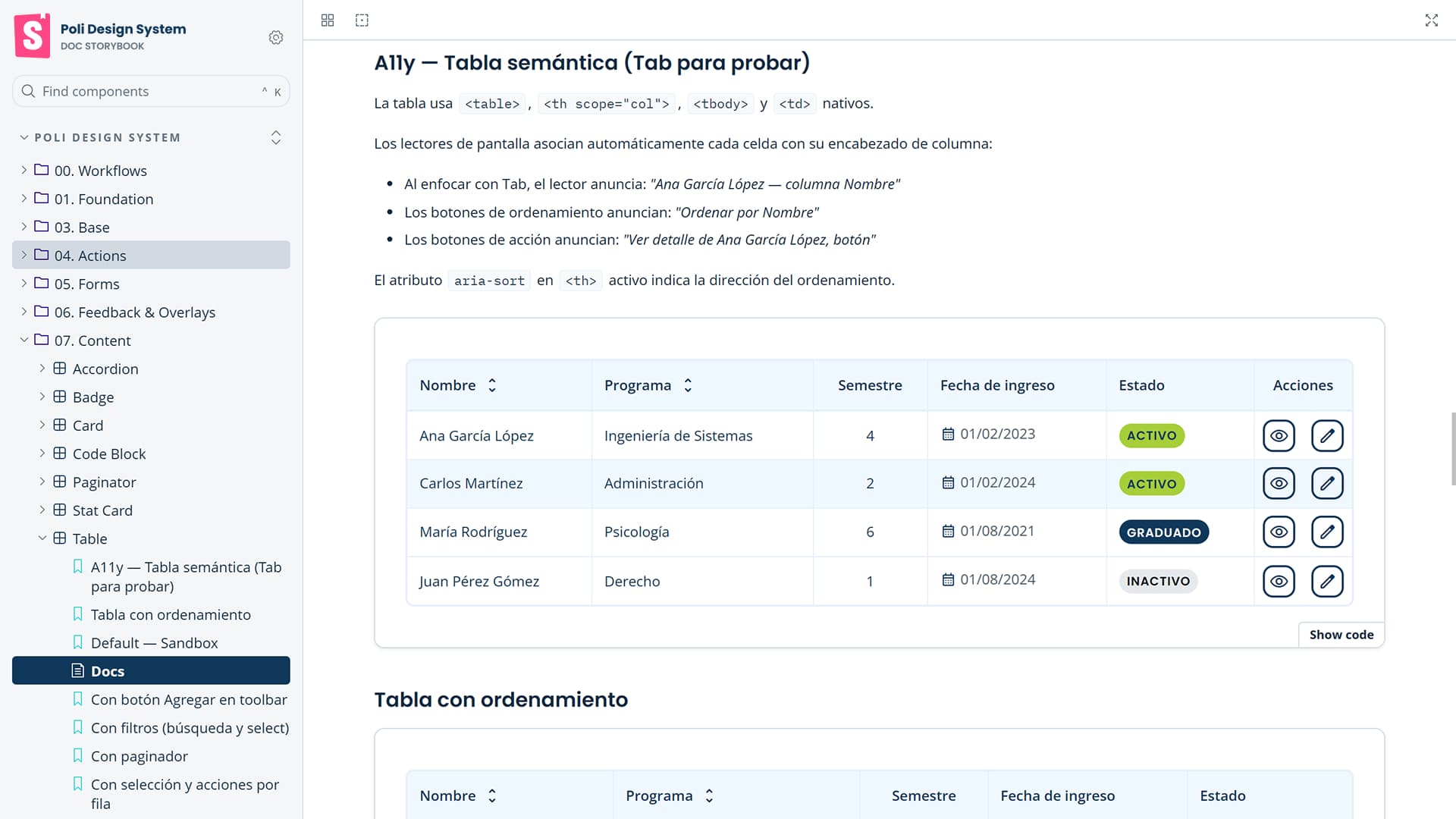Open the Storybook settings gear
Screen dimensions: 1456x819
tap(276, 37)
